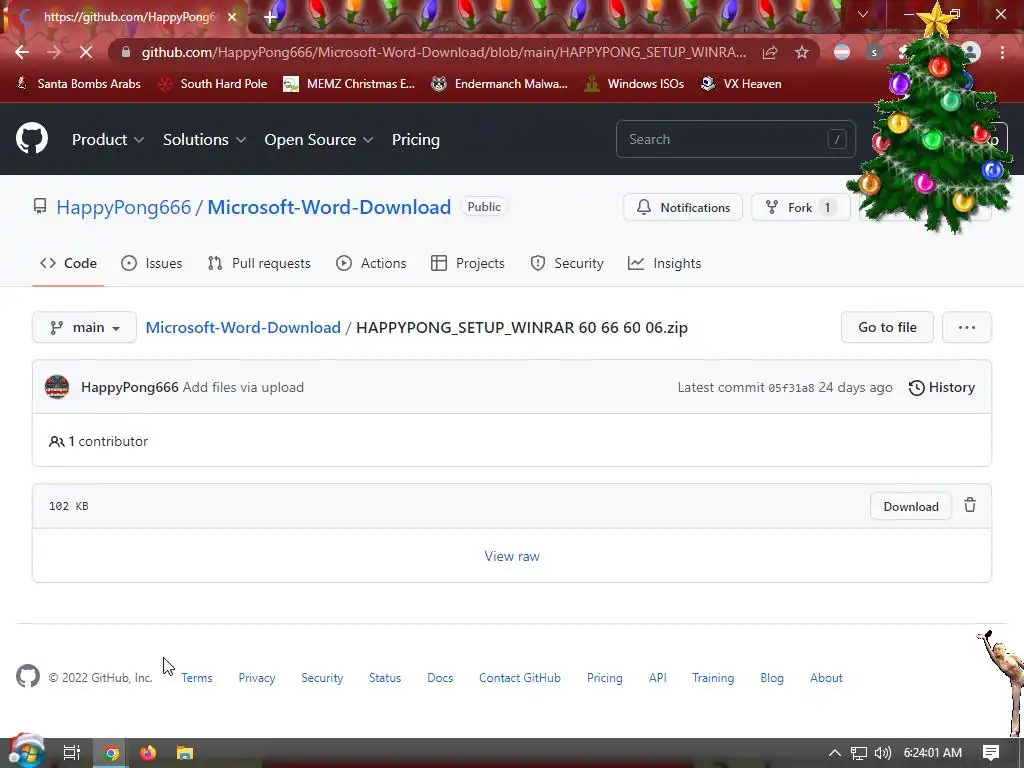Open South Hard Pole bookmark
Image resolution: width=1024 pixels, height=768 pixels.
pyautogui.click(x=213, y=84)
